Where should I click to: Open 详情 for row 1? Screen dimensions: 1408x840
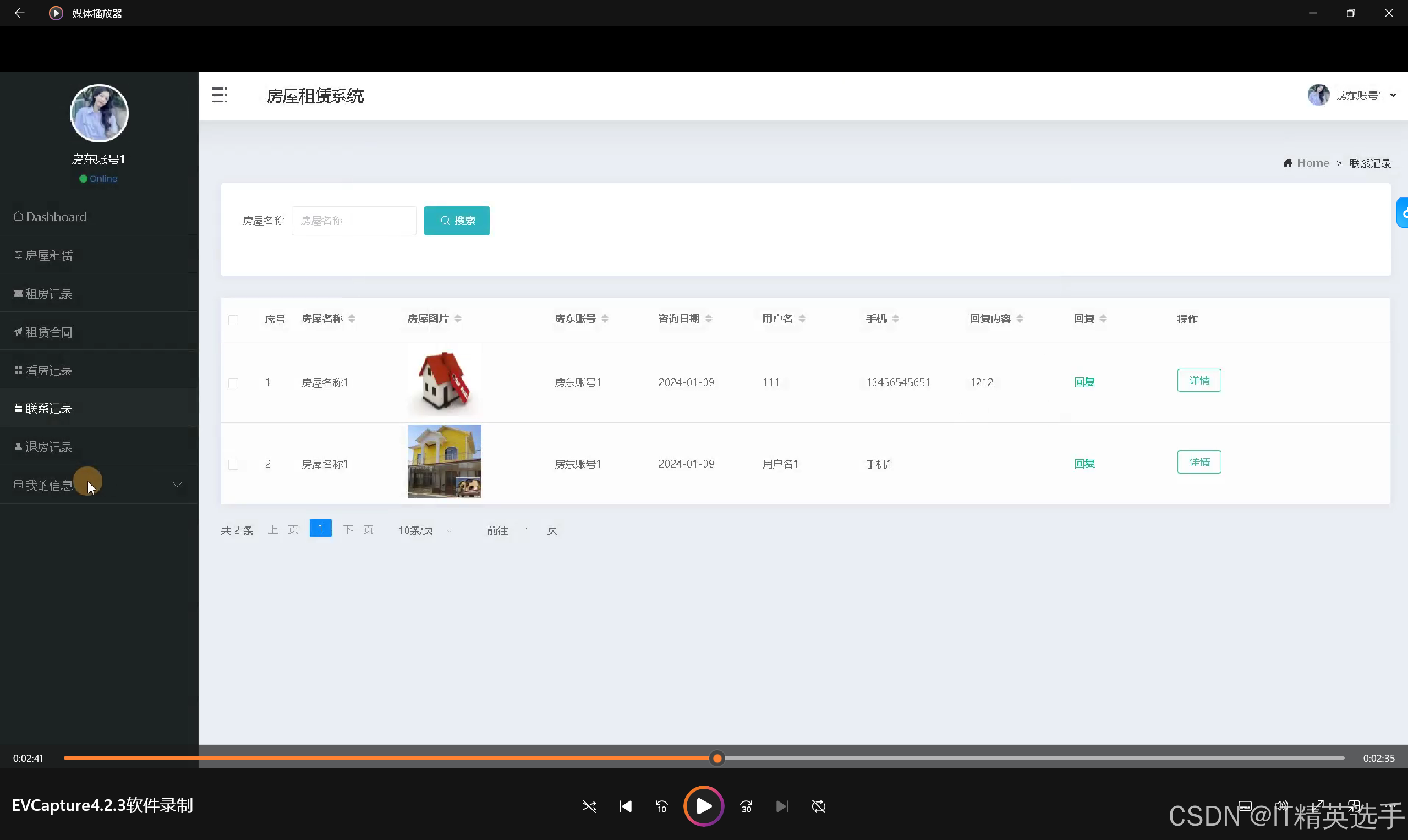tap(1199, 380)
